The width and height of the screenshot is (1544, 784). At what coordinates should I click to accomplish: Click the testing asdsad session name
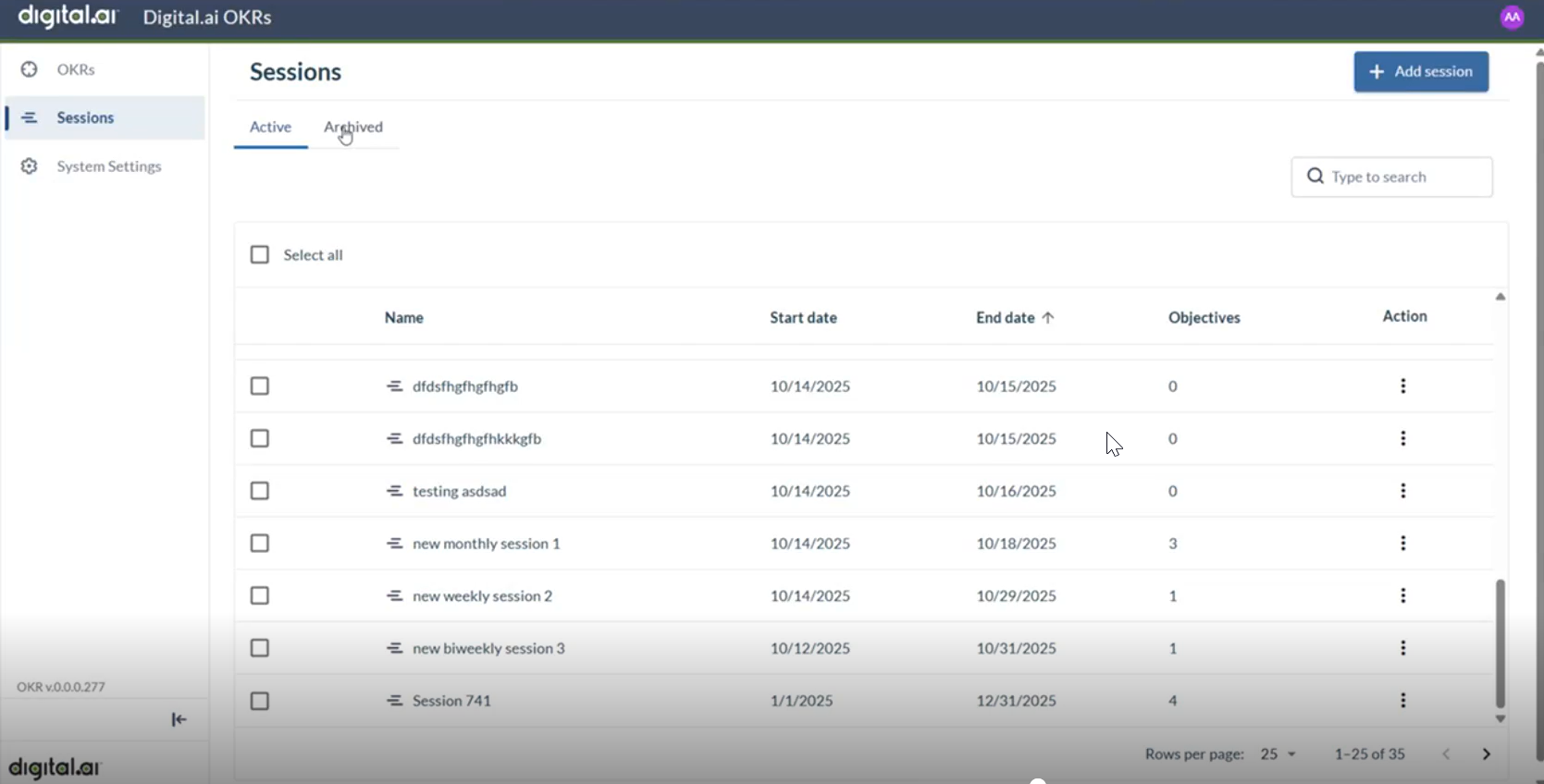(459, 491)
